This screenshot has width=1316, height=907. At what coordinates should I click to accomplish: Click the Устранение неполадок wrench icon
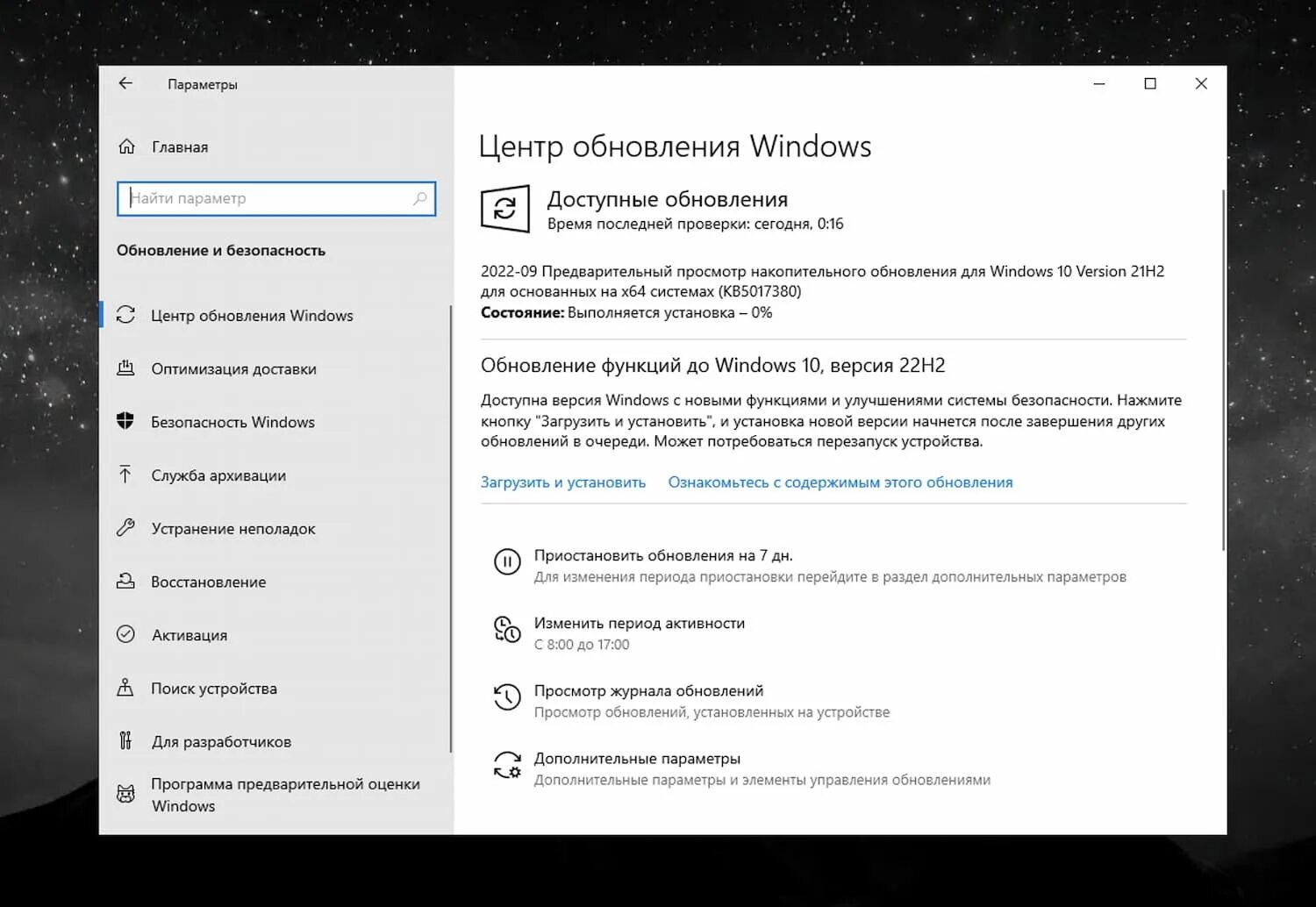pyautogui.click(x=125, y=528)
